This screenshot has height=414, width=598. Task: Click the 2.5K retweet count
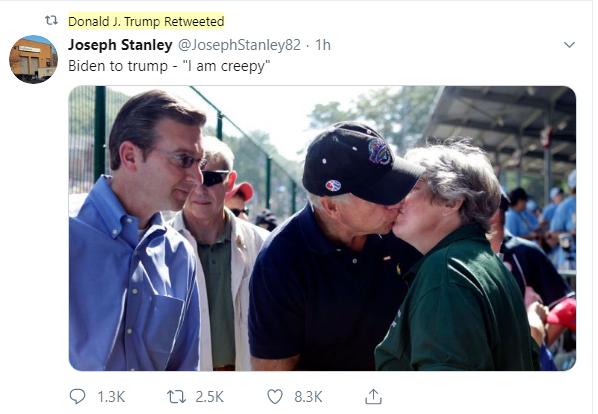[209, 397]
